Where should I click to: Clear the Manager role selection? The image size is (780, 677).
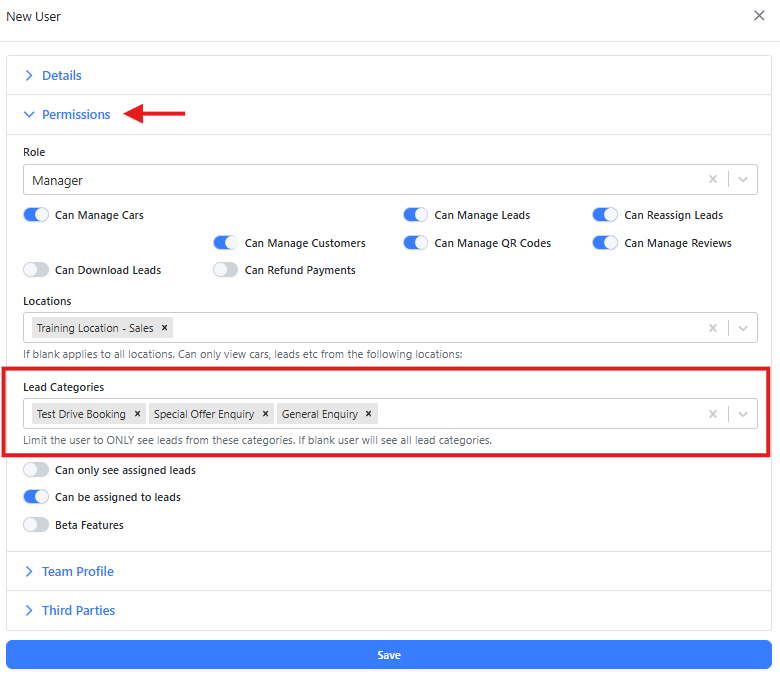[713, 180]
